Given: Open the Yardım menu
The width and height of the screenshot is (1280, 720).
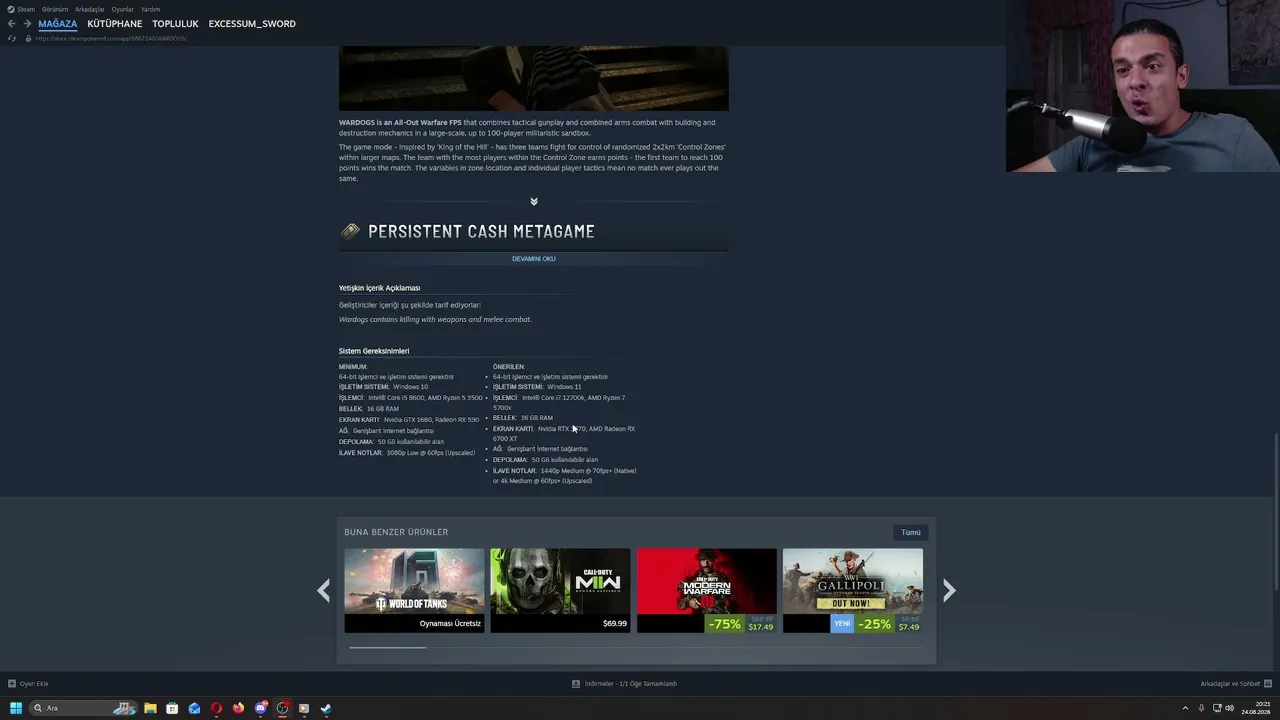Looking at the screenshot, I should (x=150, y=9).
